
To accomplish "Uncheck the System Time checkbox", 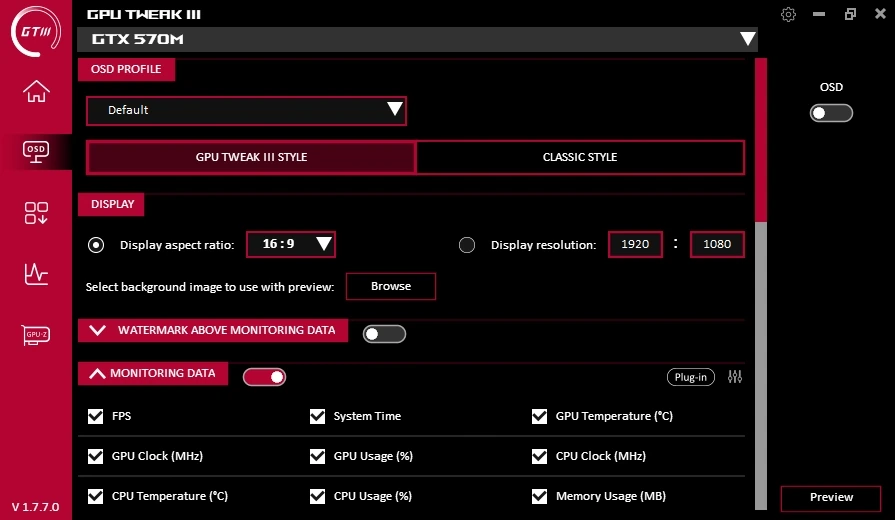I will coord(317,416).
